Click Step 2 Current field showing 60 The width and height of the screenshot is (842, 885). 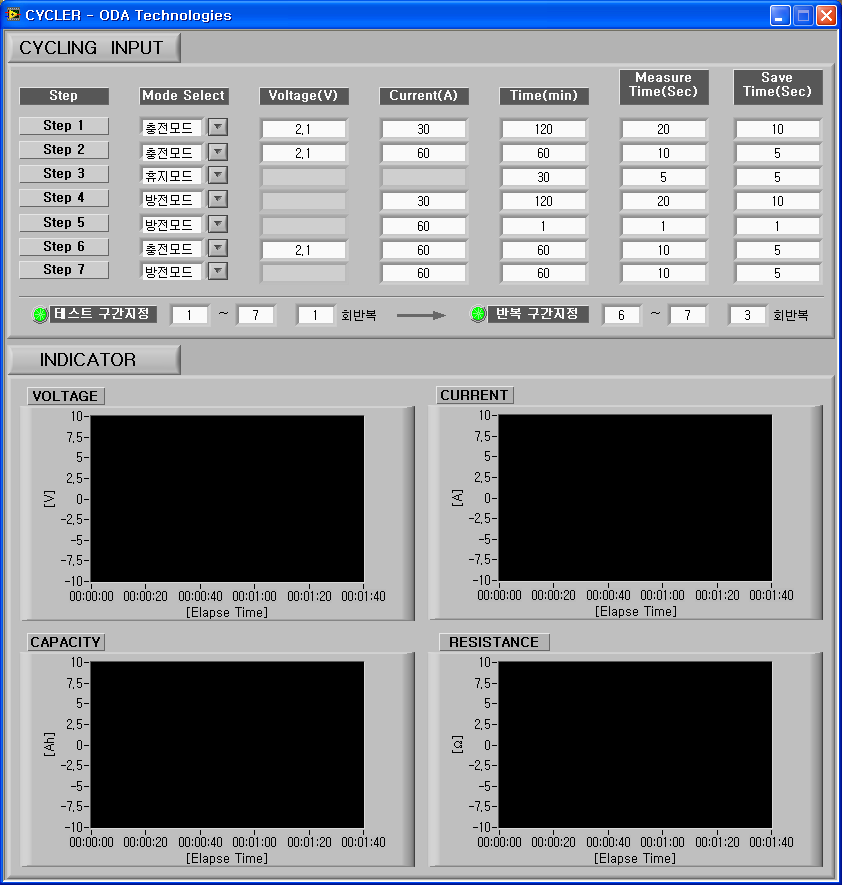pyautogui.click(x=424, y=153)
